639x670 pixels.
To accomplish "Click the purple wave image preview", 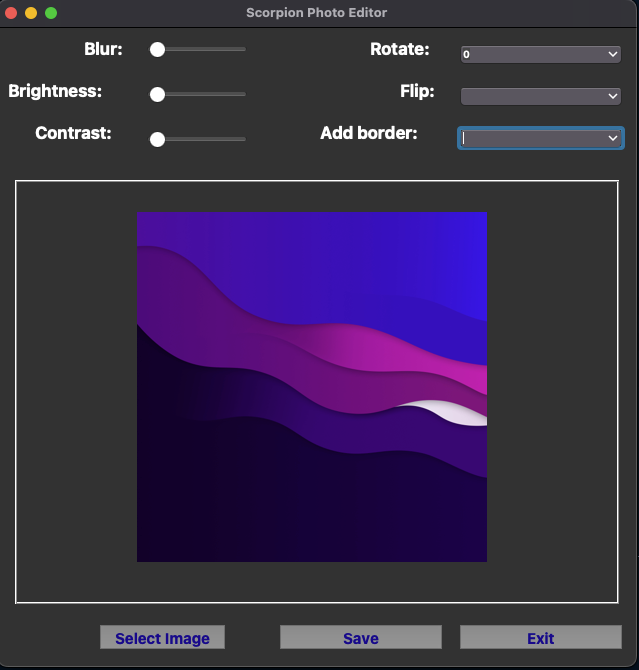I will (312, 387).
